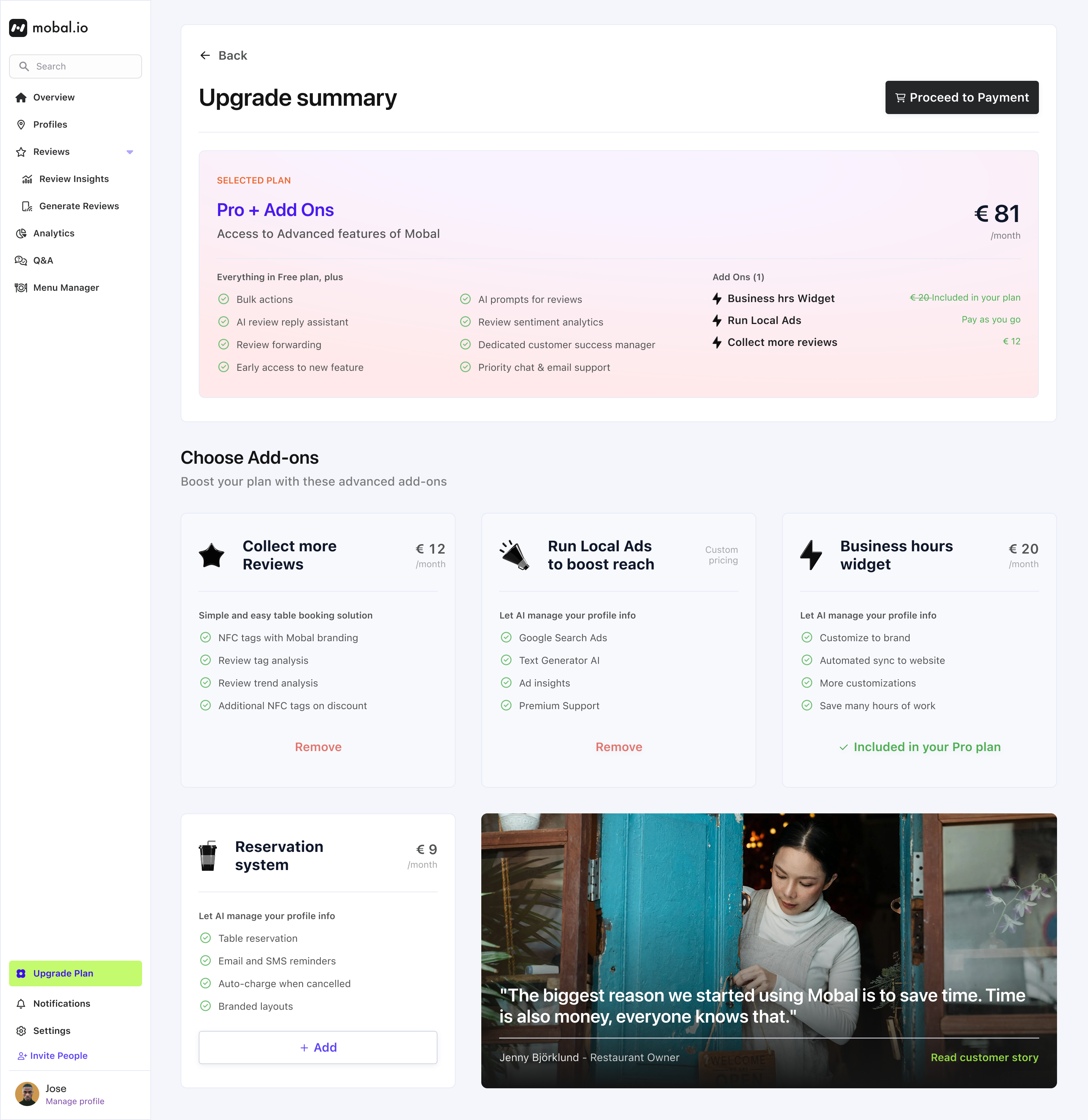Click the 'Pro + Add Ons' plan title
The width and height of the screenshot is (1088, 1120).
click(x=275, y=210)
